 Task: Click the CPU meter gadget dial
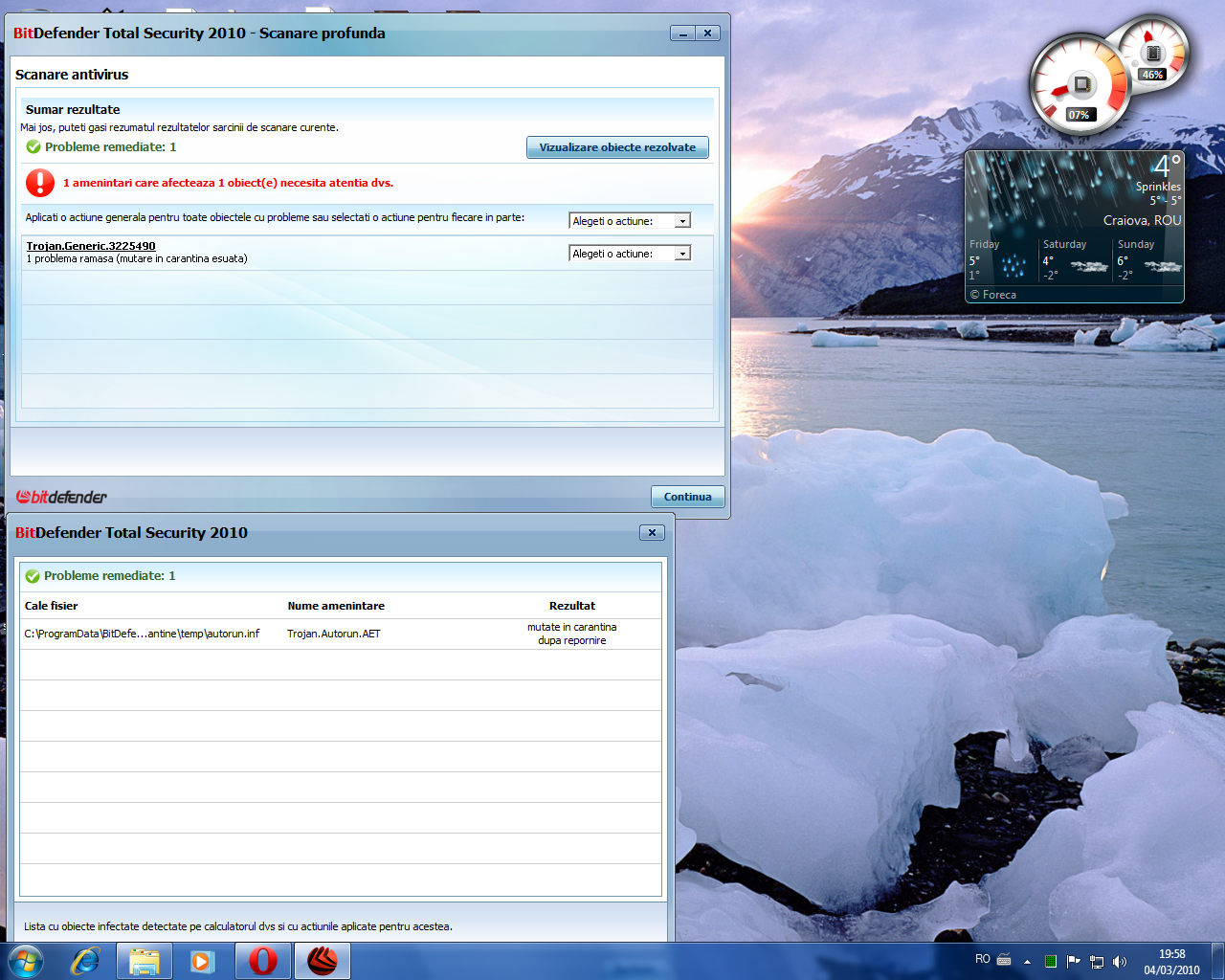pyautogui.click(x=1080, y=84)
